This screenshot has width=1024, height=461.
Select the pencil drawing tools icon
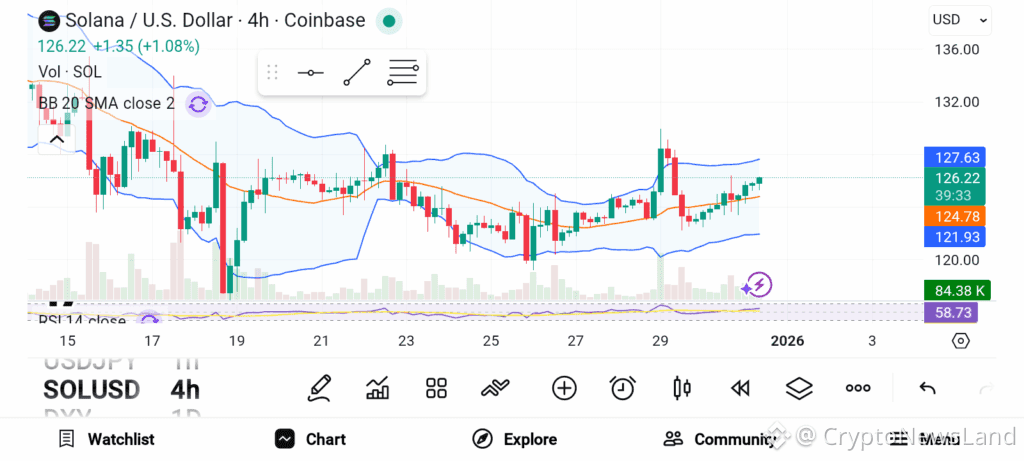pos(319,388)
